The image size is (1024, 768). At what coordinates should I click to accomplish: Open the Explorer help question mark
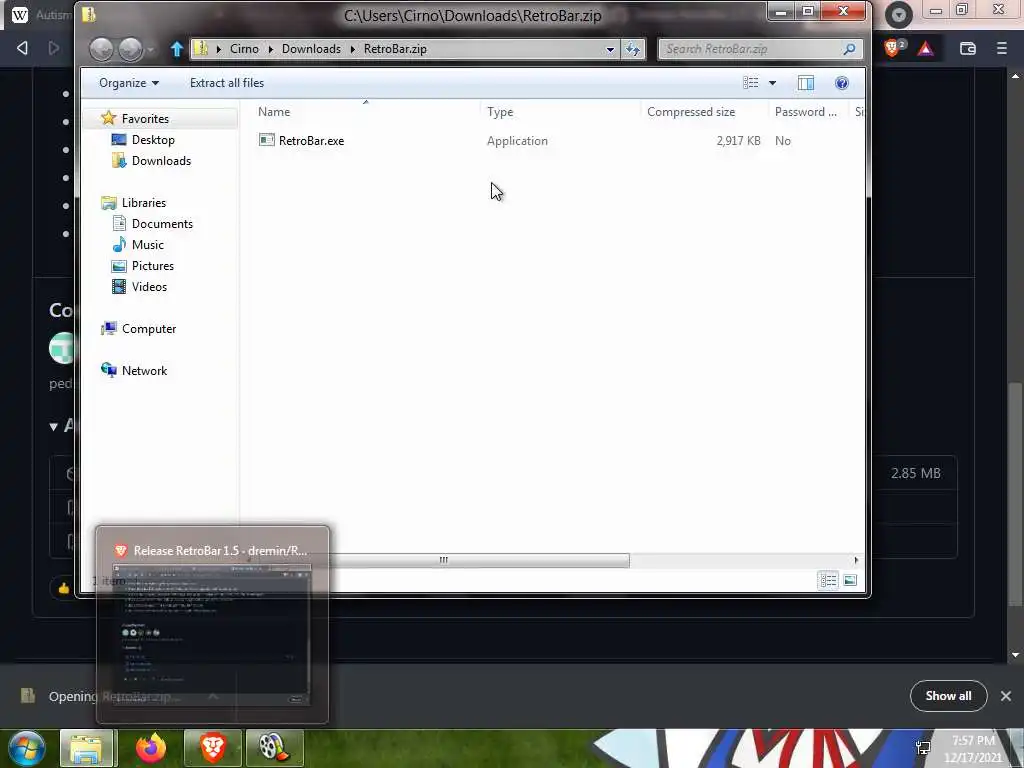(x=842, y=83)
